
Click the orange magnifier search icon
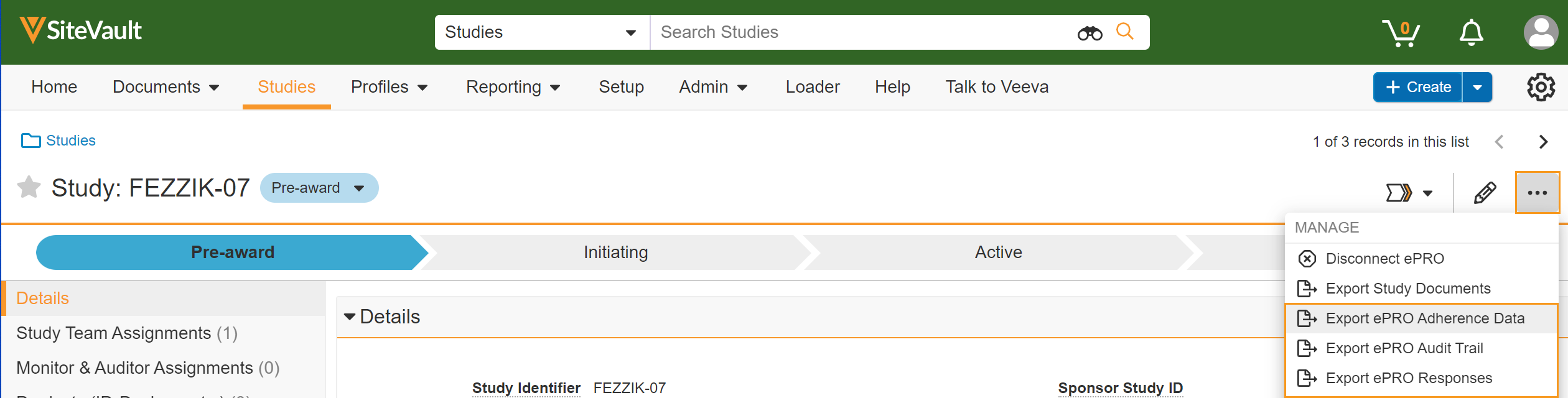pos(1124,32)
